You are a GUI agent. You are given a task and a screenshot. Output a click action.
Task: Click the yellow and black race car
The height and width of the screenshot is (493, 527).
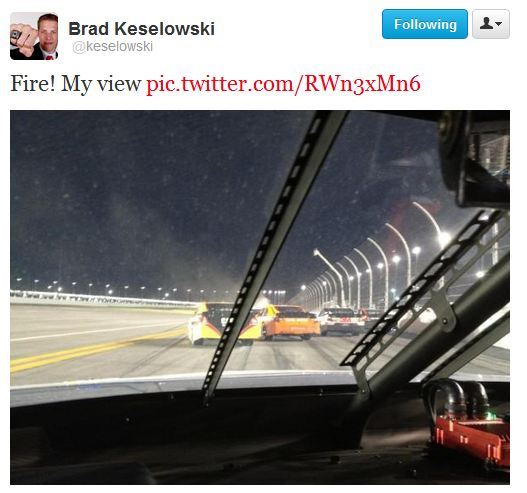[222, 323]
